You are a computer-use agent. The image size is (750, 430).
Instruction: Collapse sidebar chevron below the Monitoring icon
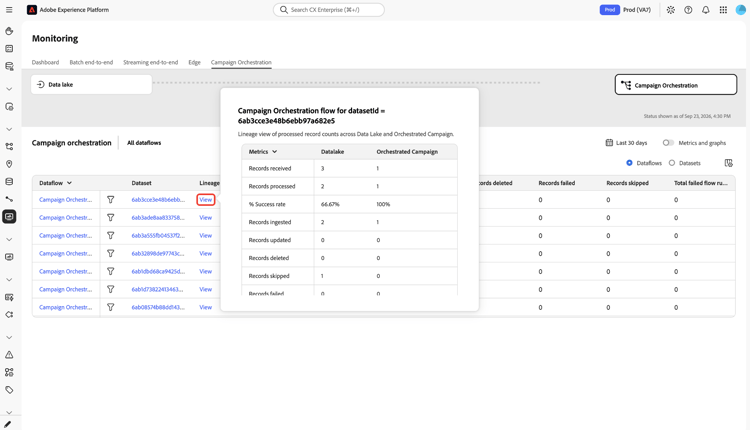coord(9,239)
